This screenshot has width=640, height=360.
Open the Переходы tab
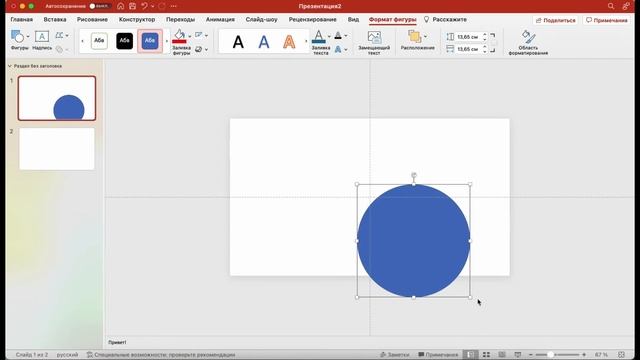[180, 20]
